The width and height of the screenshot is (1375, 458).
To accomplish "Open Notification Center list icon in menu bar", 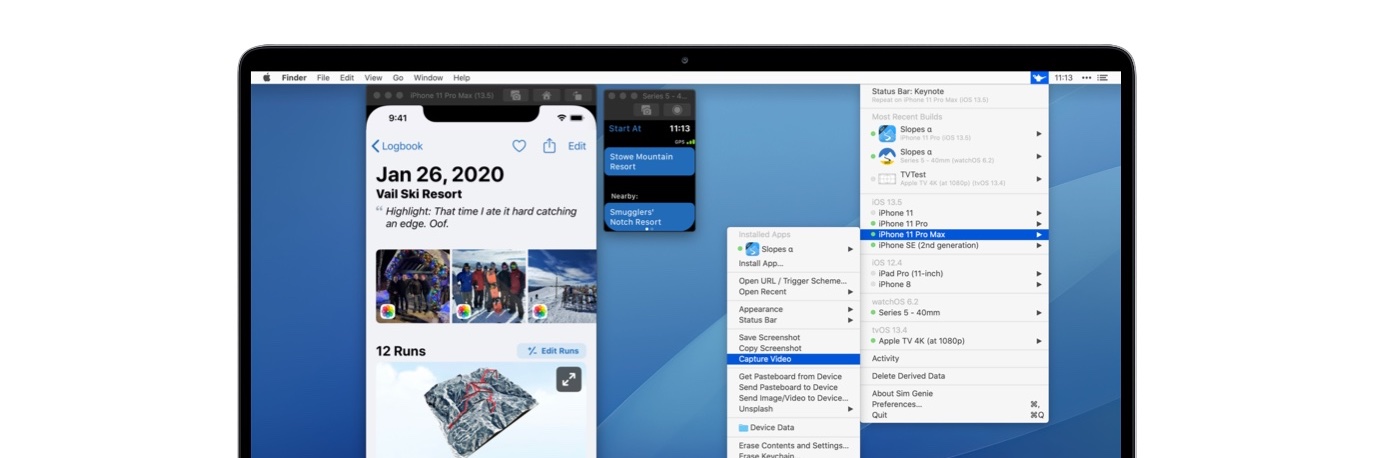I will [1103, 77].
